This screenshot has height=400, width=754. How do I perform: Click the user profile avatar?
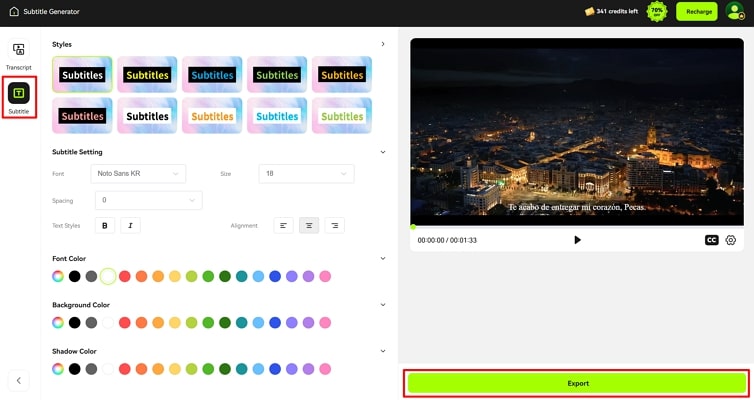[734, 11]
